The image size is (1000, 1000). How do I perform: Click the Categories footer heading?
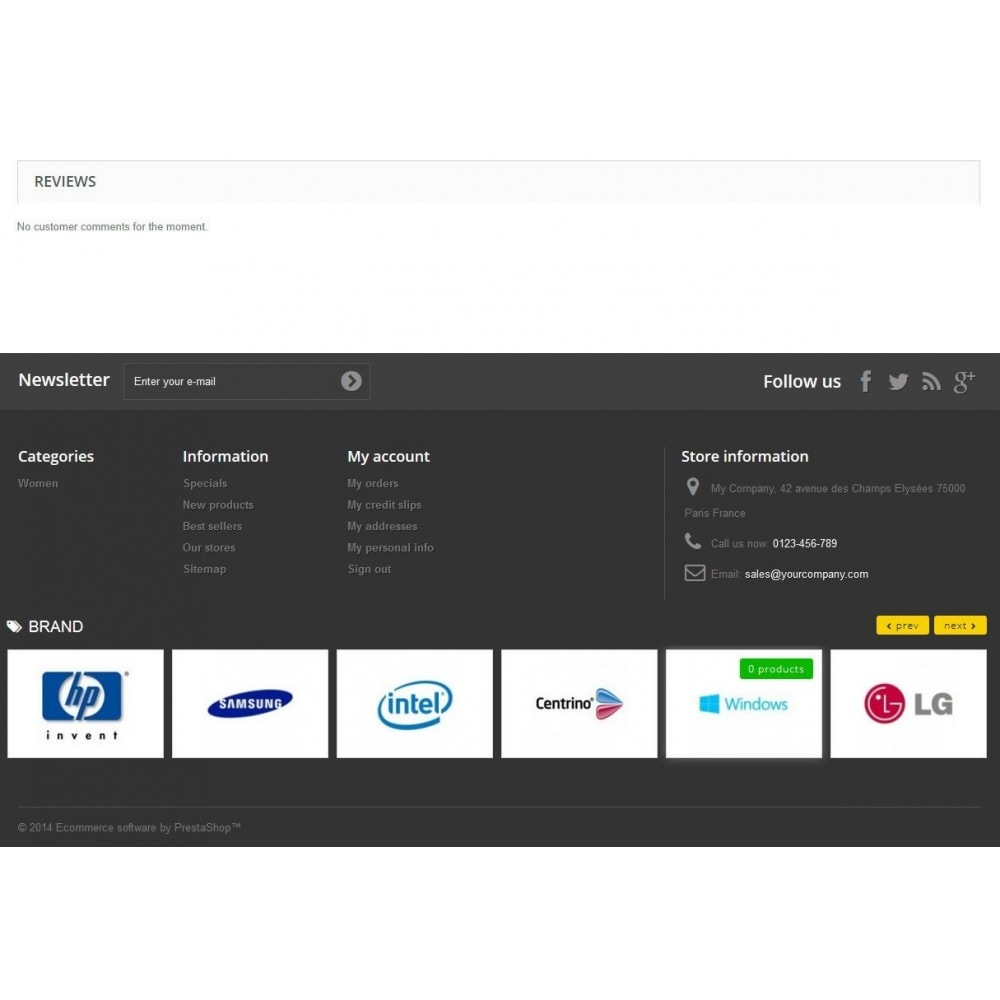click(55, 457)
